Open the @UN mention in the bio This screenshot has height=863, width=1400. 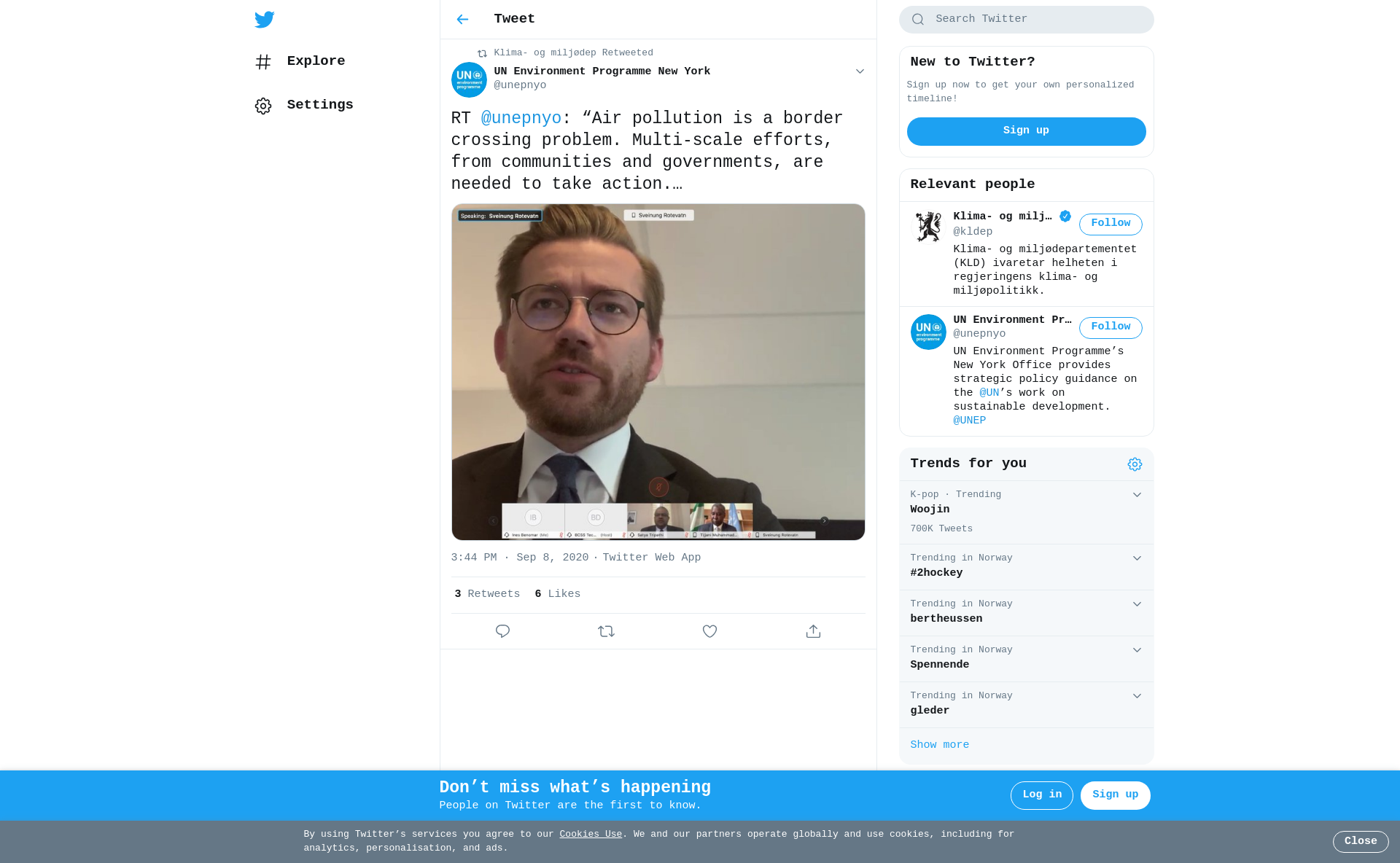[x=989, y=393]
